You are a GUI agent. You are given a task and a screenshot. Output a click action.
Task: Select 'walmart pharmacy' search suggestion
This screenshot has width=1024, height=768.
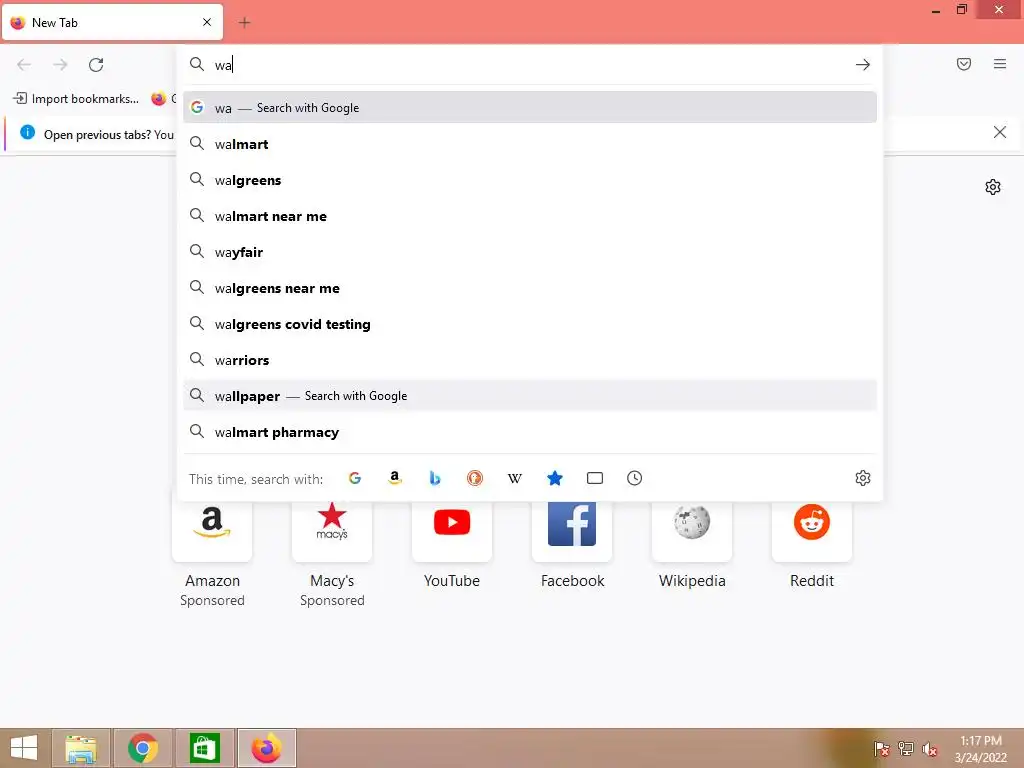(530, 432)
